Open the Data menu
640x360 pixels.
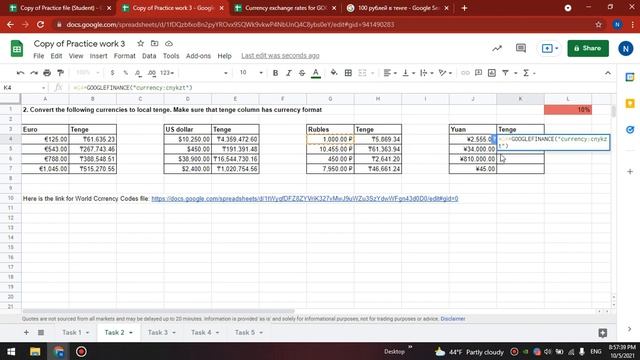pyautogui.click(x=149, y=56)
